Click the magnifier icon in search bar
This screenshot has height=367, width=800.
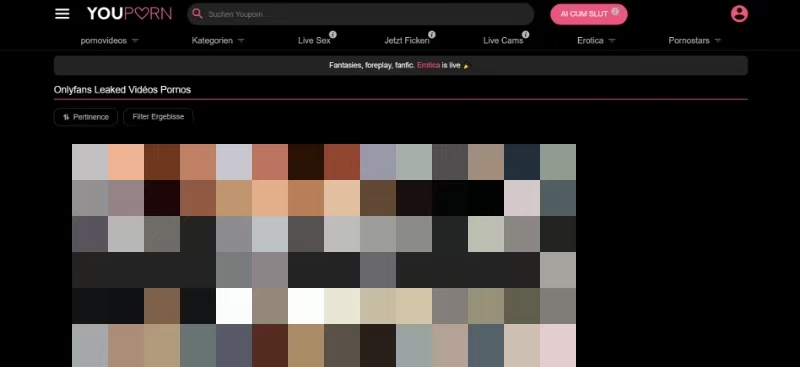pos(197,14)
